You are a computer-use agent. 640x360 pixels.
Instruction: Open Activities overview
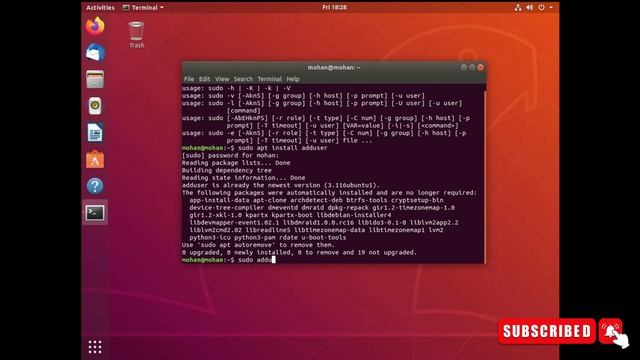[x=100, y=7]
